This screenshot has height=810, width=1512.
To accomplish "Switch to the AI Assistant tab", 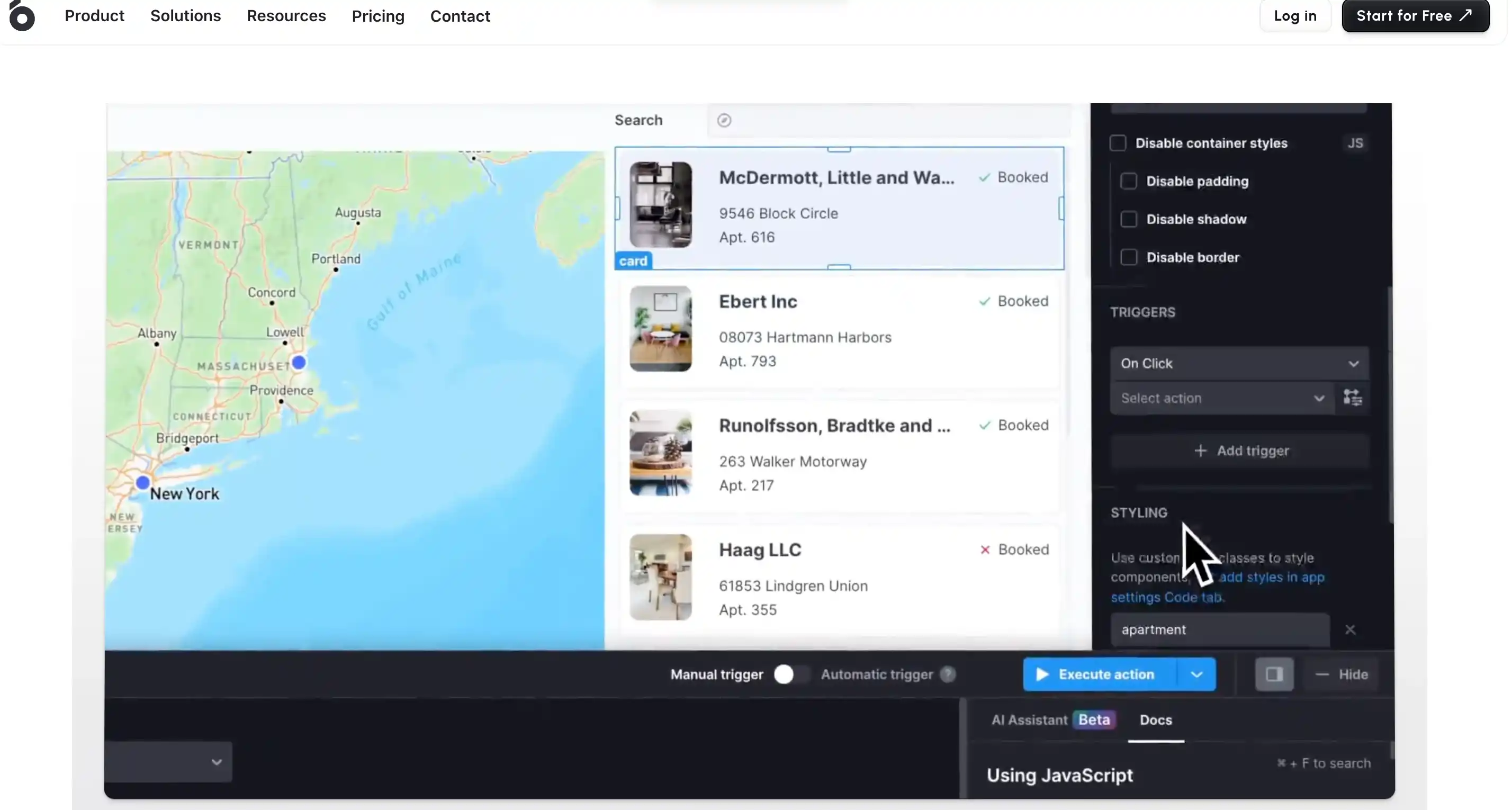I will click(1054, 720).
